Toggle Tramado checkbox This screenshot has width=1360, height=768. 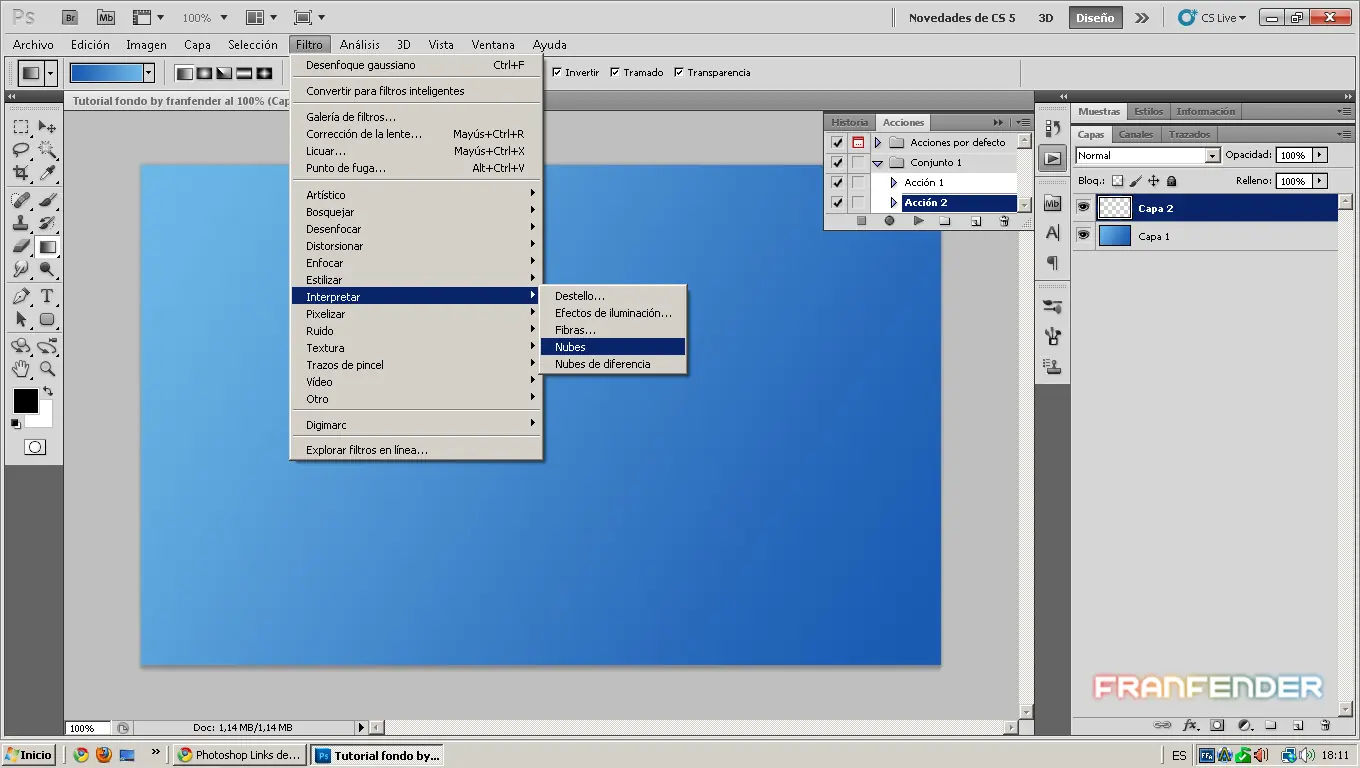coord(615,72)
